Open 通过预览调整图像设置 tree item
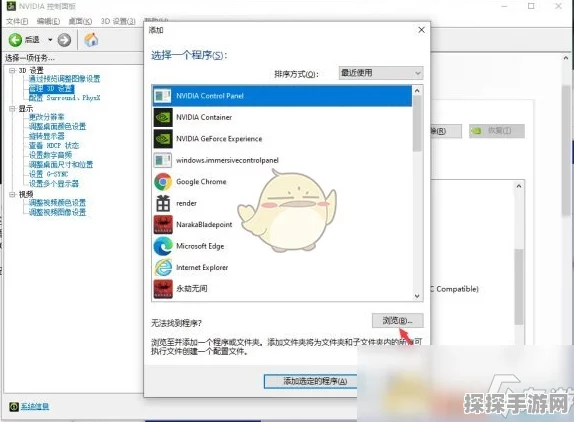Screen dimensions: 574x422 point(64,79)
